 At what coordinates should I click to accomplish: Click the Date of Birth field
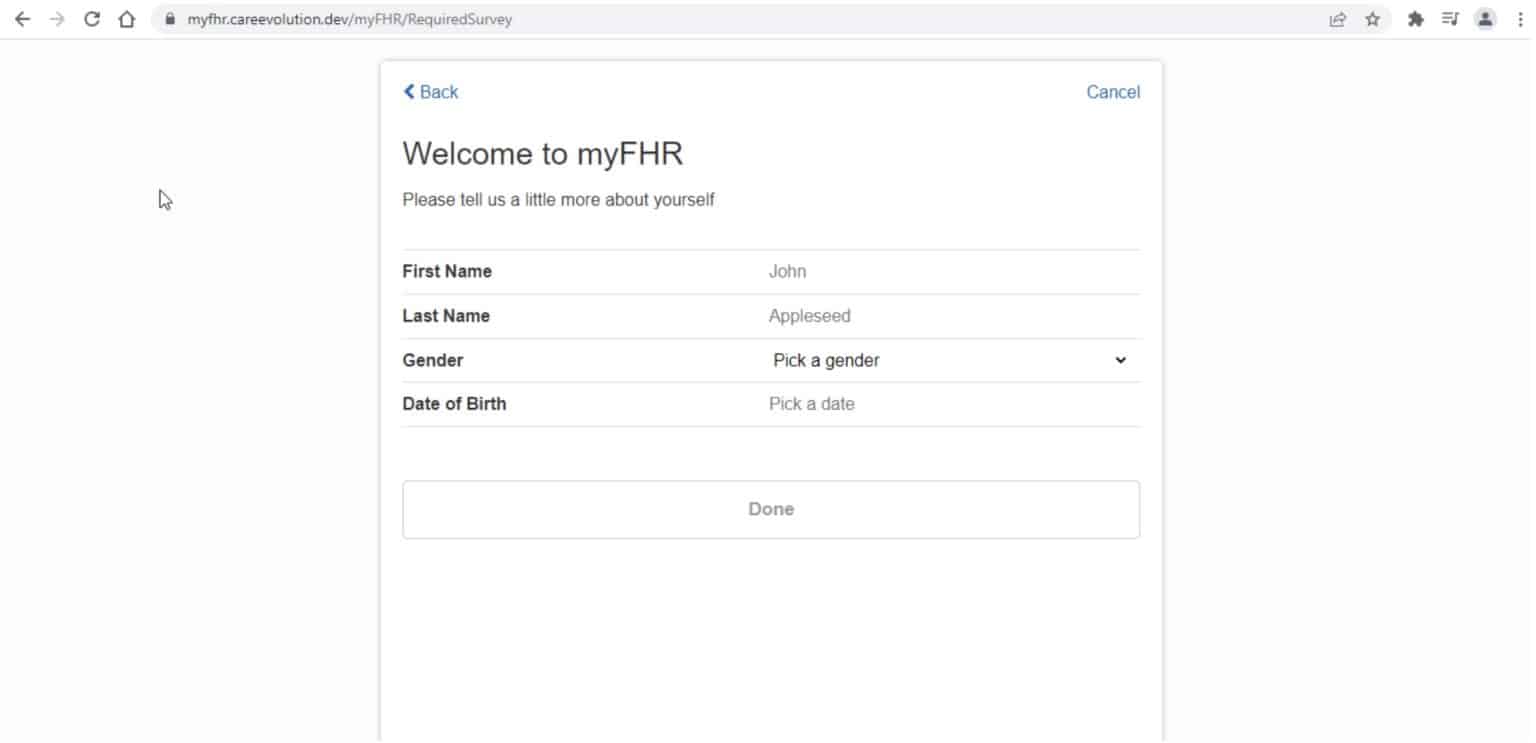(953, 404)
